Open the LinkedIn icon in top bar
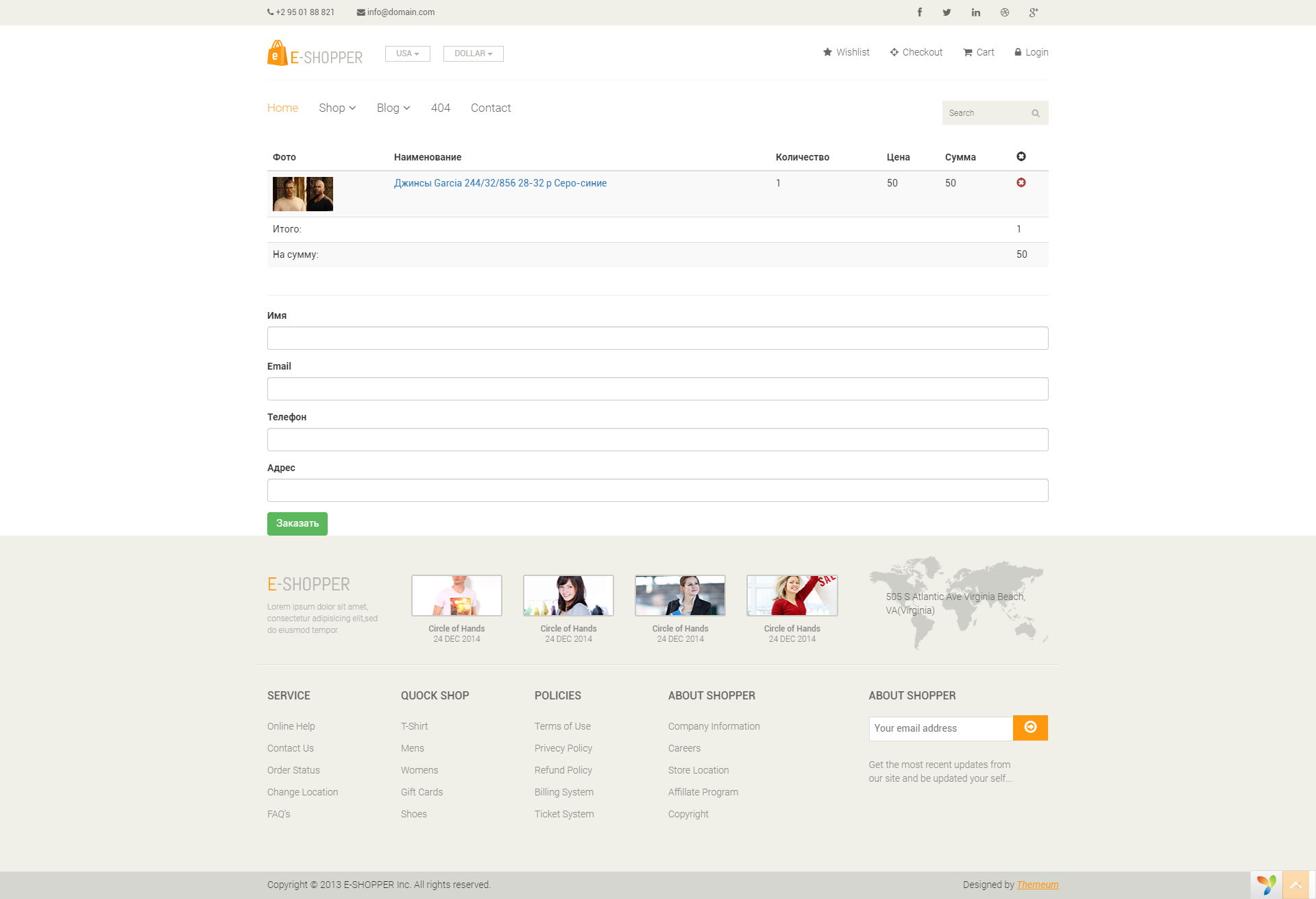Viewport: 1316px width, 899px height. point(975,12)
